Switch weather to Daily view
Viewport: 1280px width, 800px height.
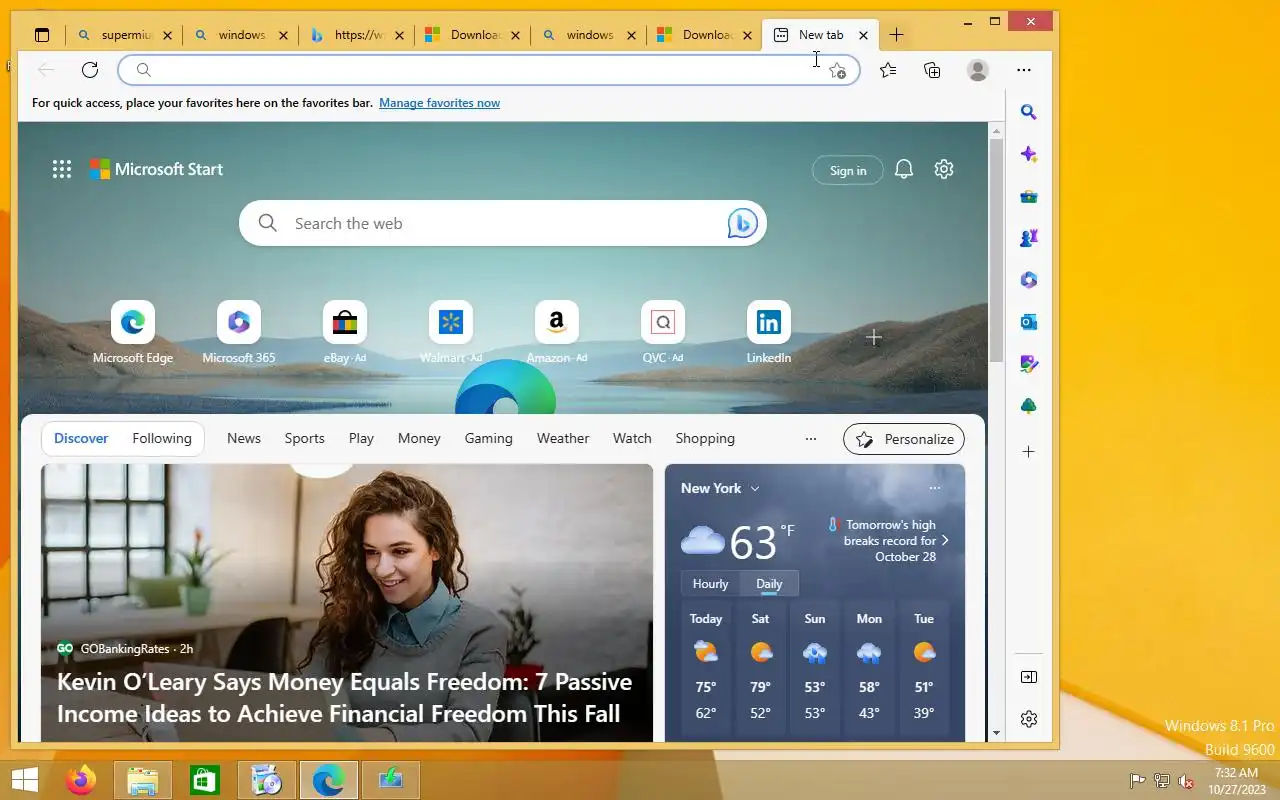[769, 584]
